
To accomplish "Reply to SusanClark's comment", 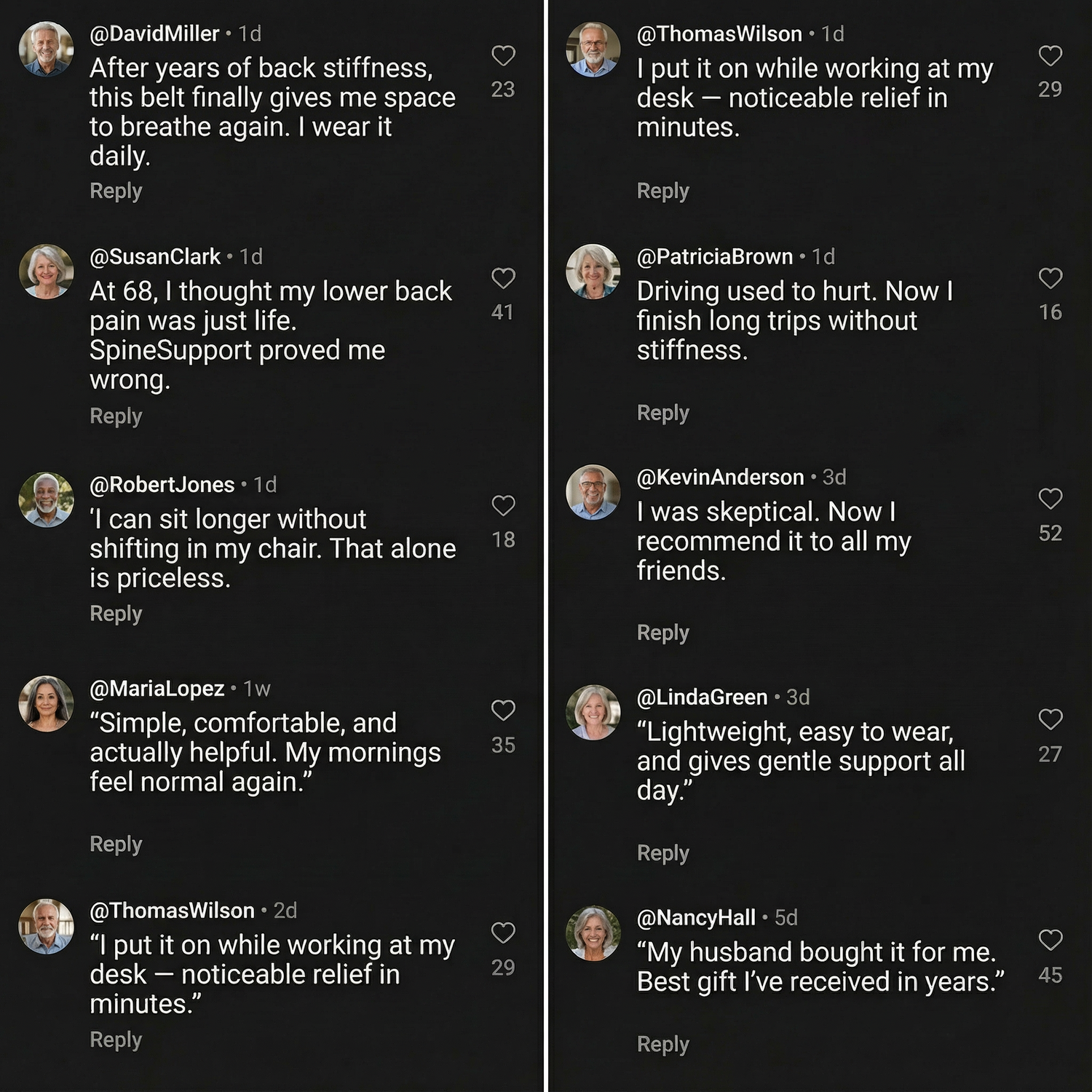I will coord(116,416).
